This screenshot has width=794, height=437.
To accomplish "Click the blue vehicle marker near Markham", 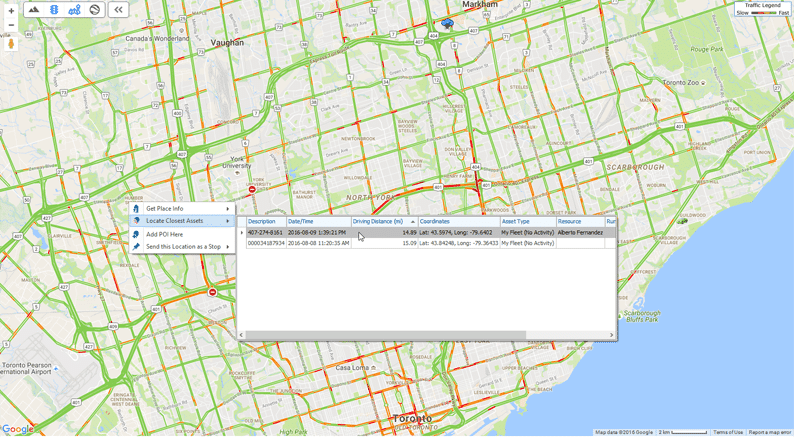I will 447,23.
